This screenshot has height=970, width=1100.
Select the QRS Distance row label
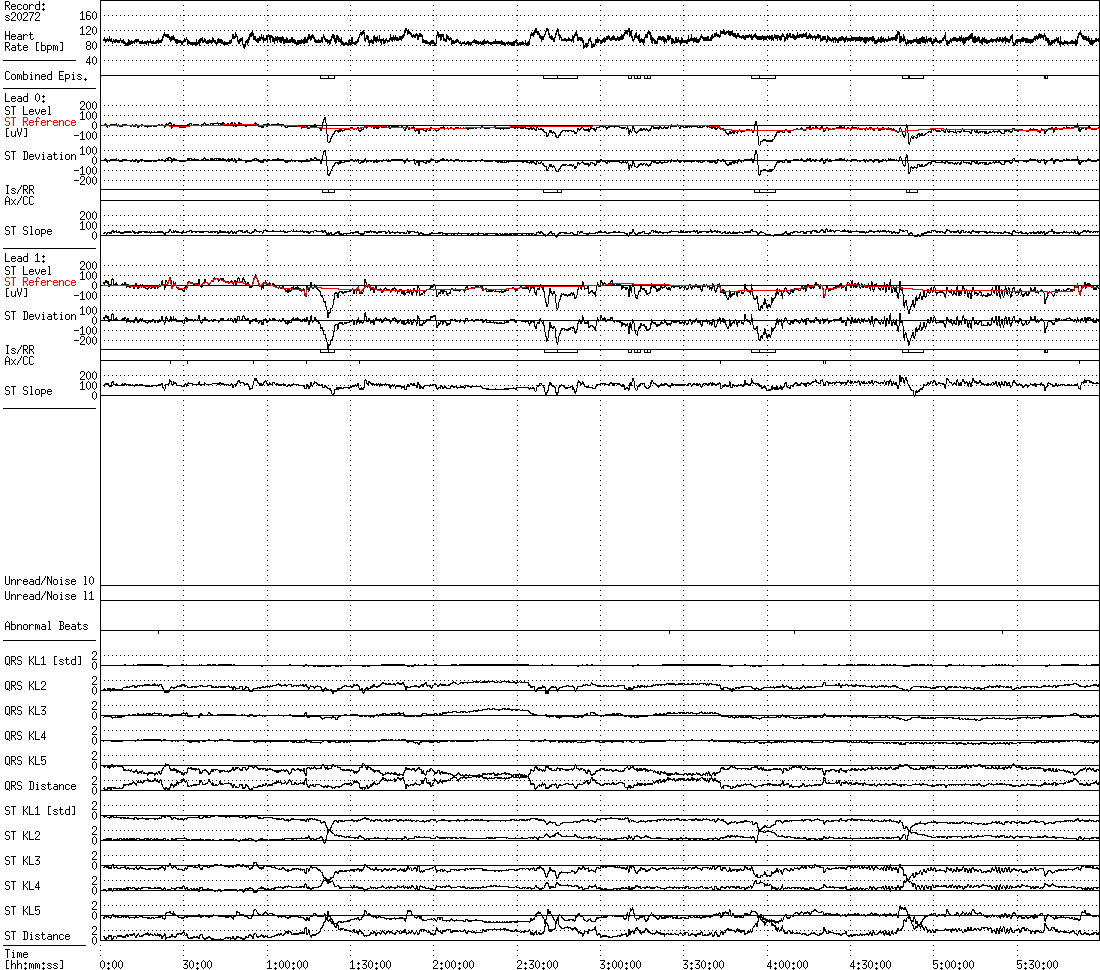tap(38, 786)
